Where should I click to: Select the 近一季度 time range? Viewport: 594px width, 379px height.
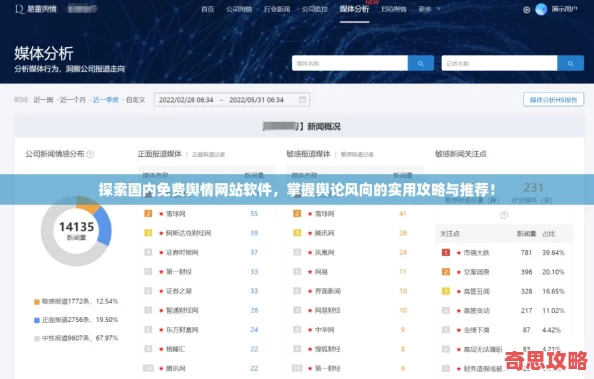pyautogui.click(x=106, y=100)
